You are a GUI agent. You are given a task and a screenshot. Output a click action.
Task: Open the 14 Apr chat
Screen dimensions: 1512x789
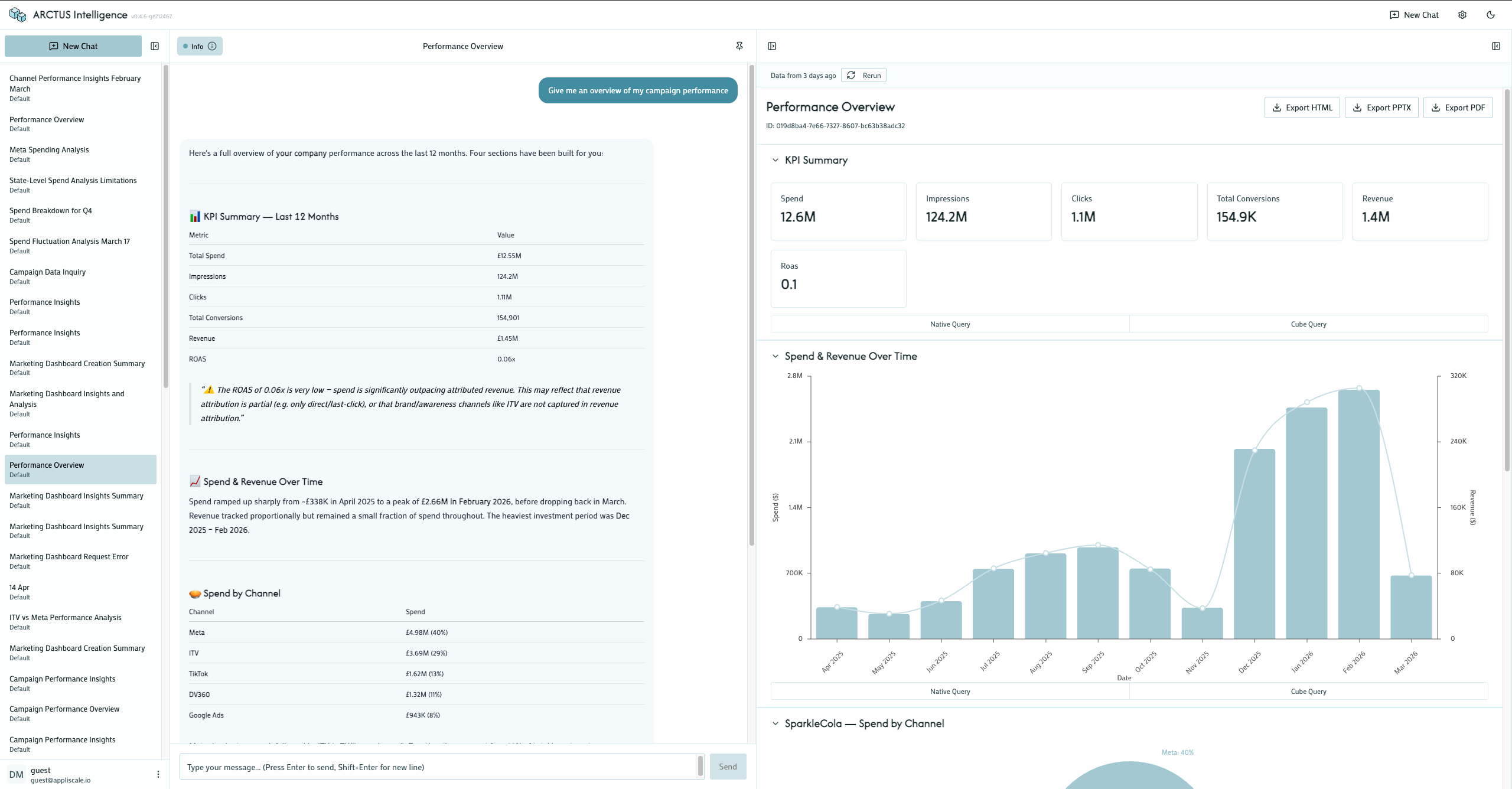[80, 592]
